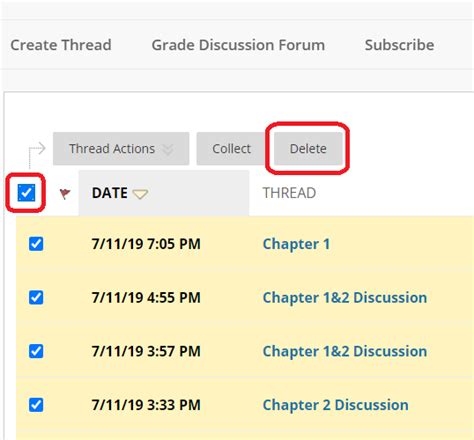Image resolution: width=474 pixels, height=440 pixels.
Task: Open the 4:55 PM Chapter 1&2 Discussion link
Action: point(345,298)
